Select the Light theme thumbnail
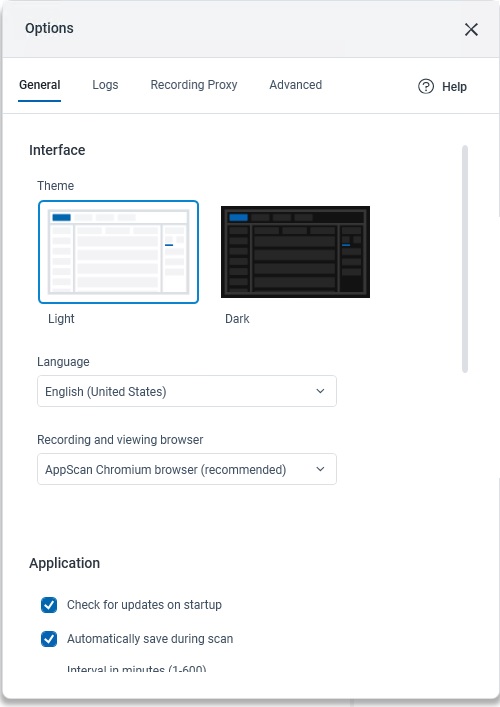Screen dimensions: 500x707 click(x=119, y=252)
